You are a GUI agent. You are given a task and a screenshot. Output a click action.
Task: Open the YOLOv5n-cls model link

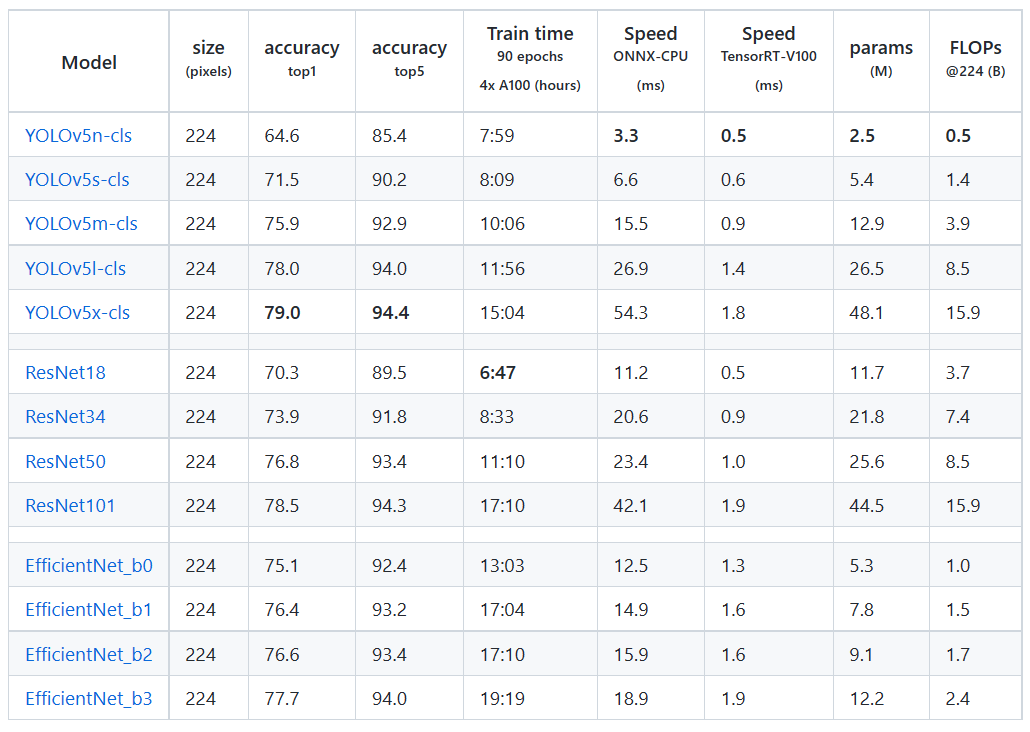pos(78,135)
